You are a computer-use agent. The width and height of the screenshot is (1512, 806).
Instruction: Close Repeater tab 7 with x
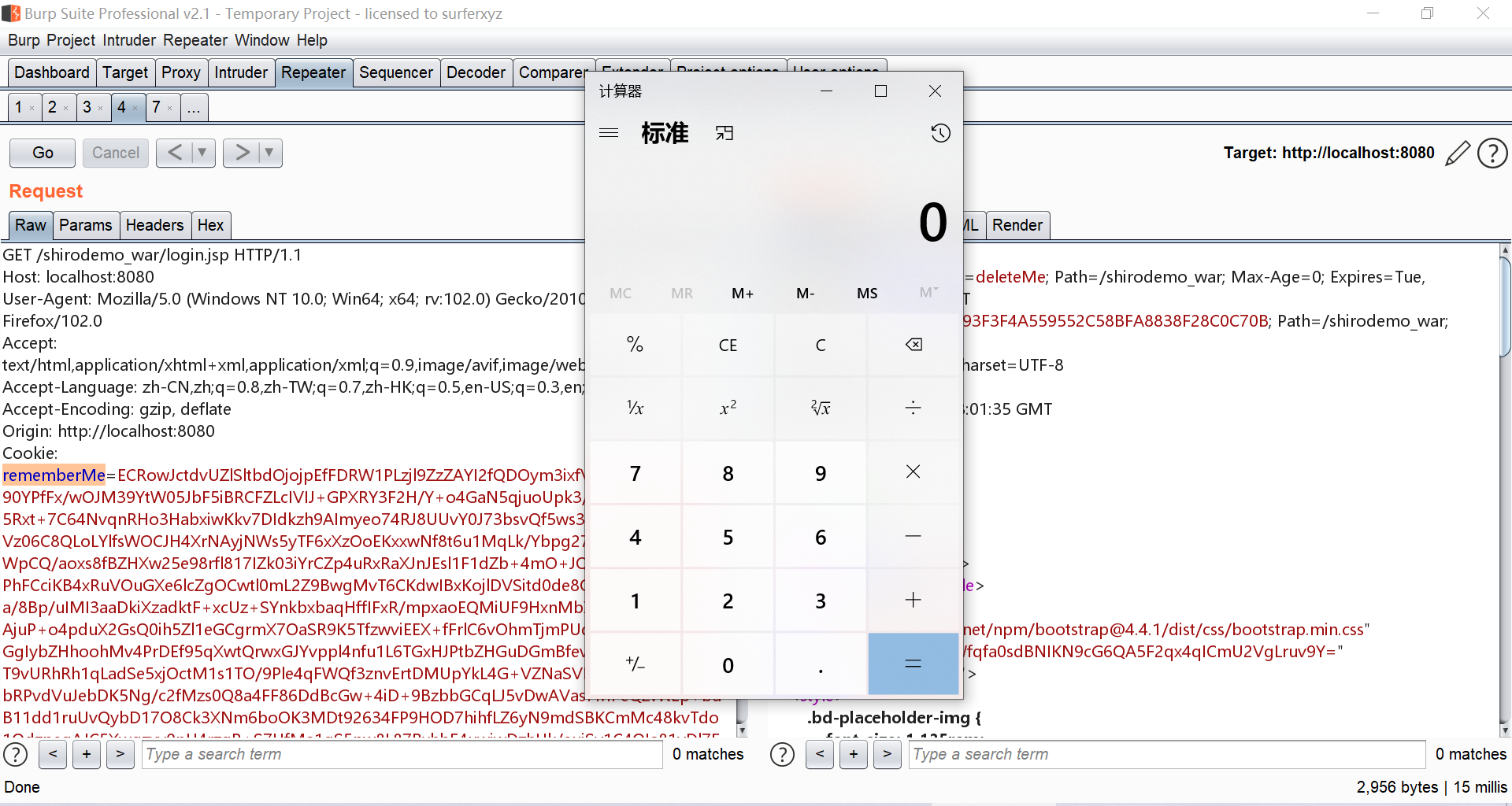pos(169,109)
